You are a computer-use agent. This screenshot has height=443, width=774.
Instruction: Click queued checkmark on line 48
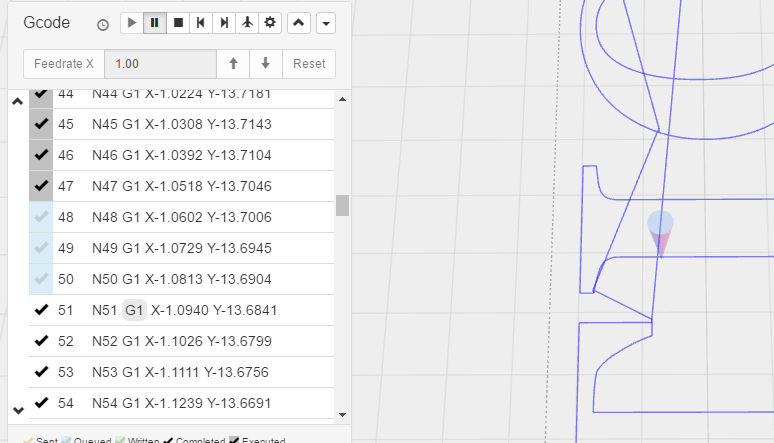tap(41, 217)
